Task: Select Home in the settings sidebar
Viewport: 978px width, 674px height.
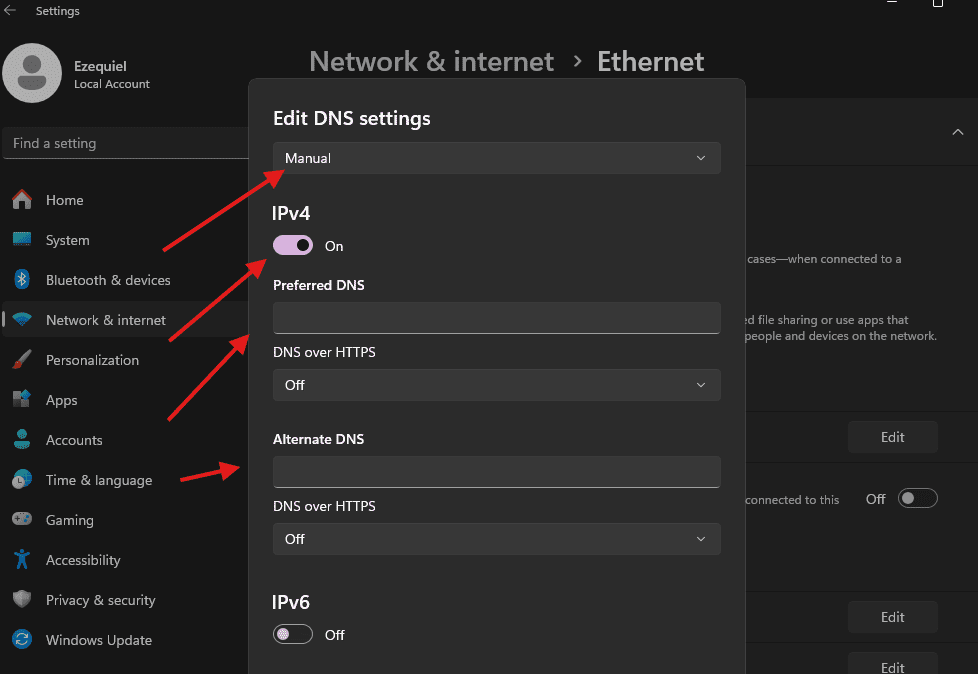Action: (x=63, y=200)
